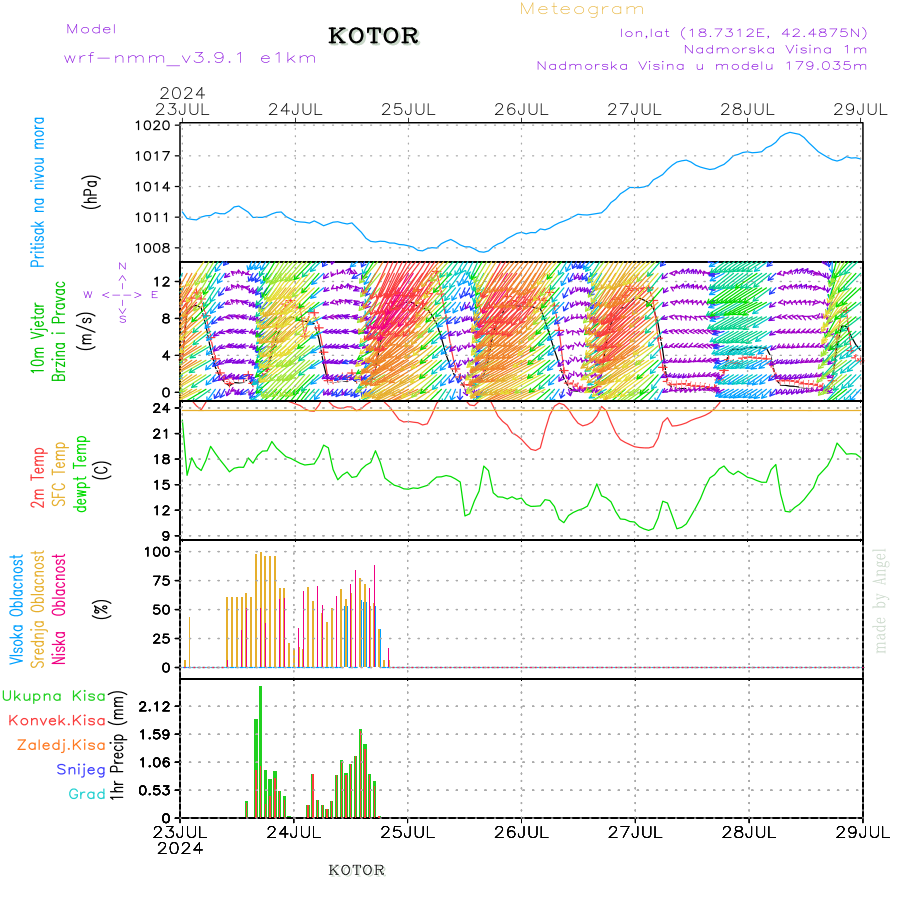Click the 1008 pressure axis value

tap(153, 248)
